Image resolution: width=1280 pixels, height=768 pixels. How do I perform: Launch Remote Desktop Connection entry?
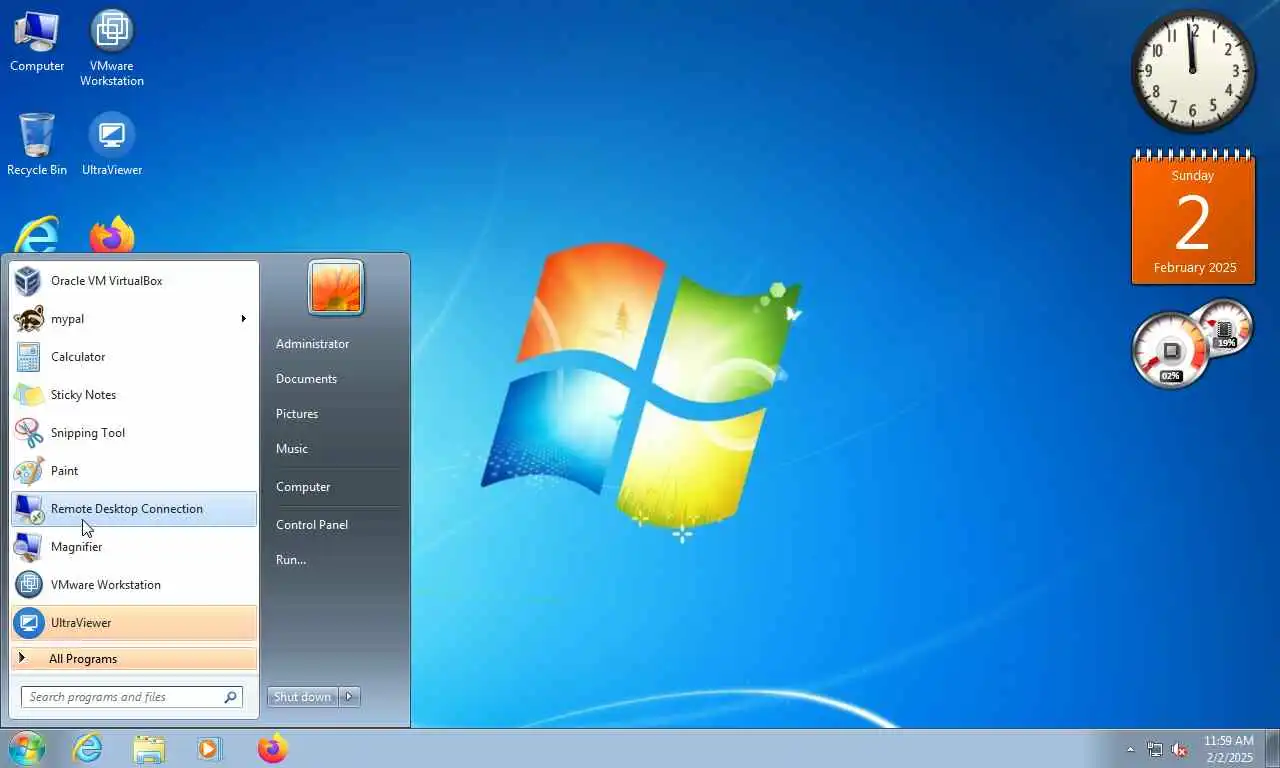(x=134, y=509)
